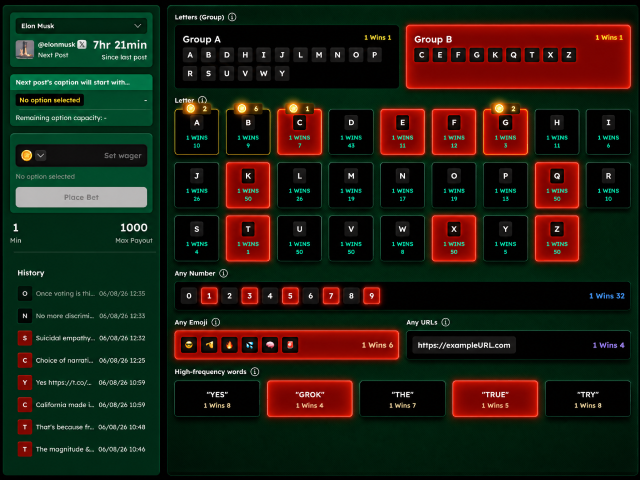Open history entry 'Yes https://t.co/...'
Image resolution: width=640 pixels, height=480 pixels.
(81, 382)
